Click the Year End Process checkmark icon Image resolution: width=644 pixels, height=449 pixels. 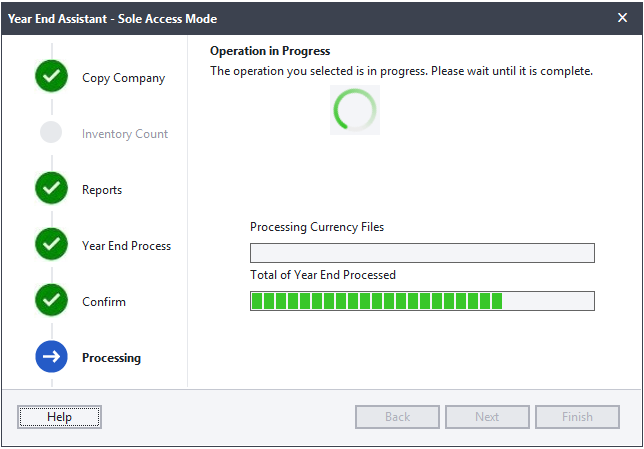pos(51,244)
